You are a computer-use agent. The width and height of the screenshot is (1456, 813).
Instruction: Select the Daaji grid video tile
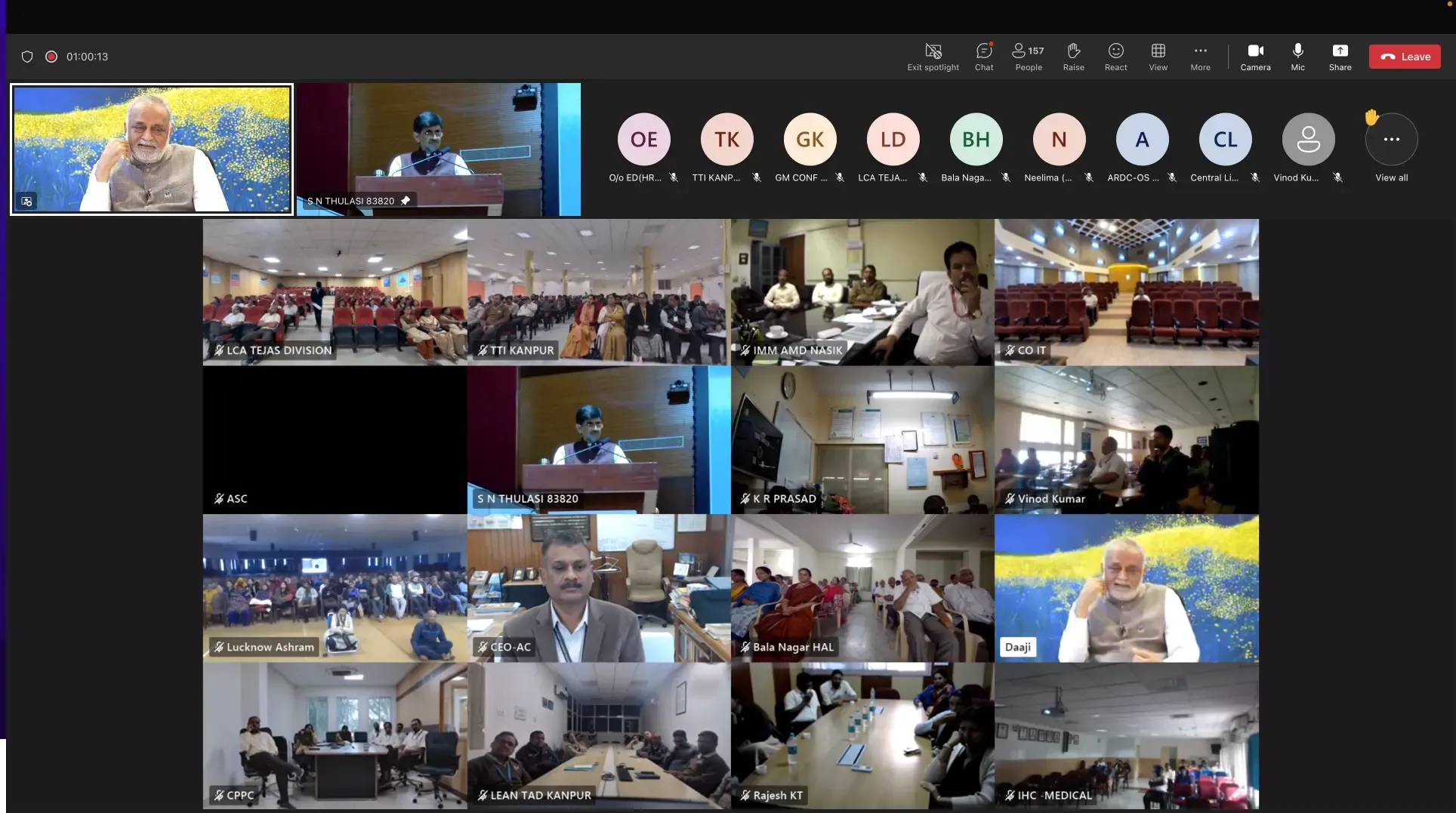1127,588
